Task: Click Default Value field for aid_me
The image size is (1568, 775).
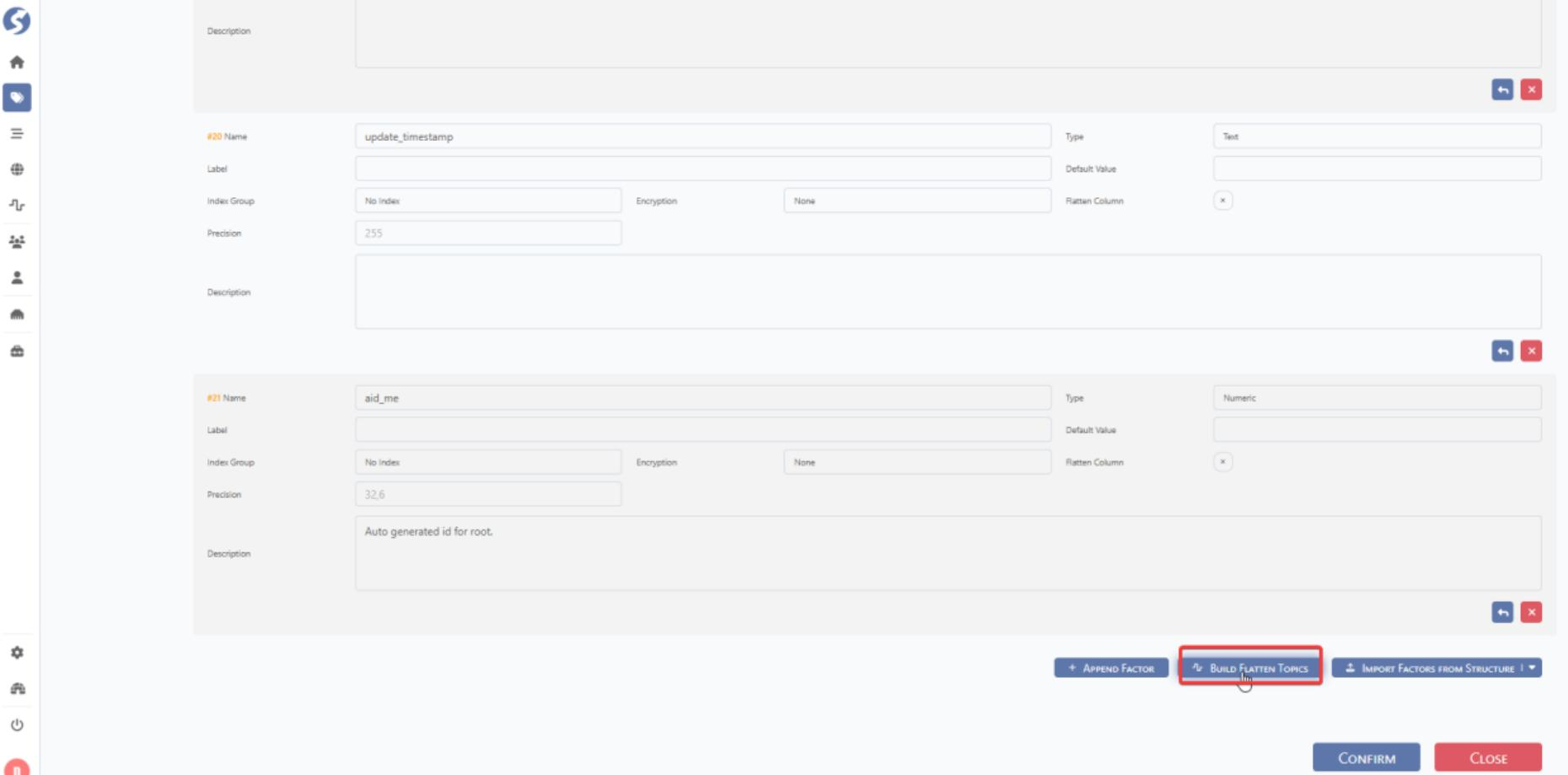Action: (1377, 430)
